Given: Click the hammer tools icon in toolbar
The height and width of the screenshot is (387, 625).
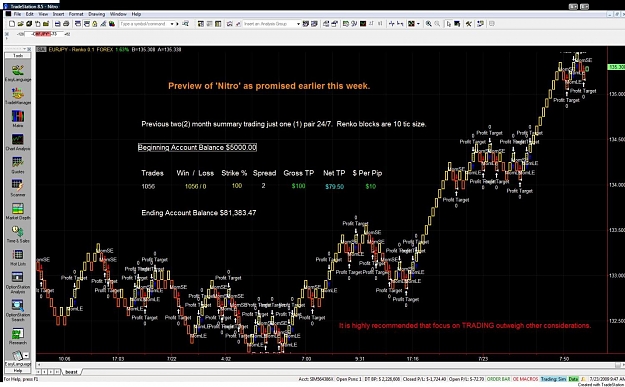Looking at the screenshot, I should (469, 24).
